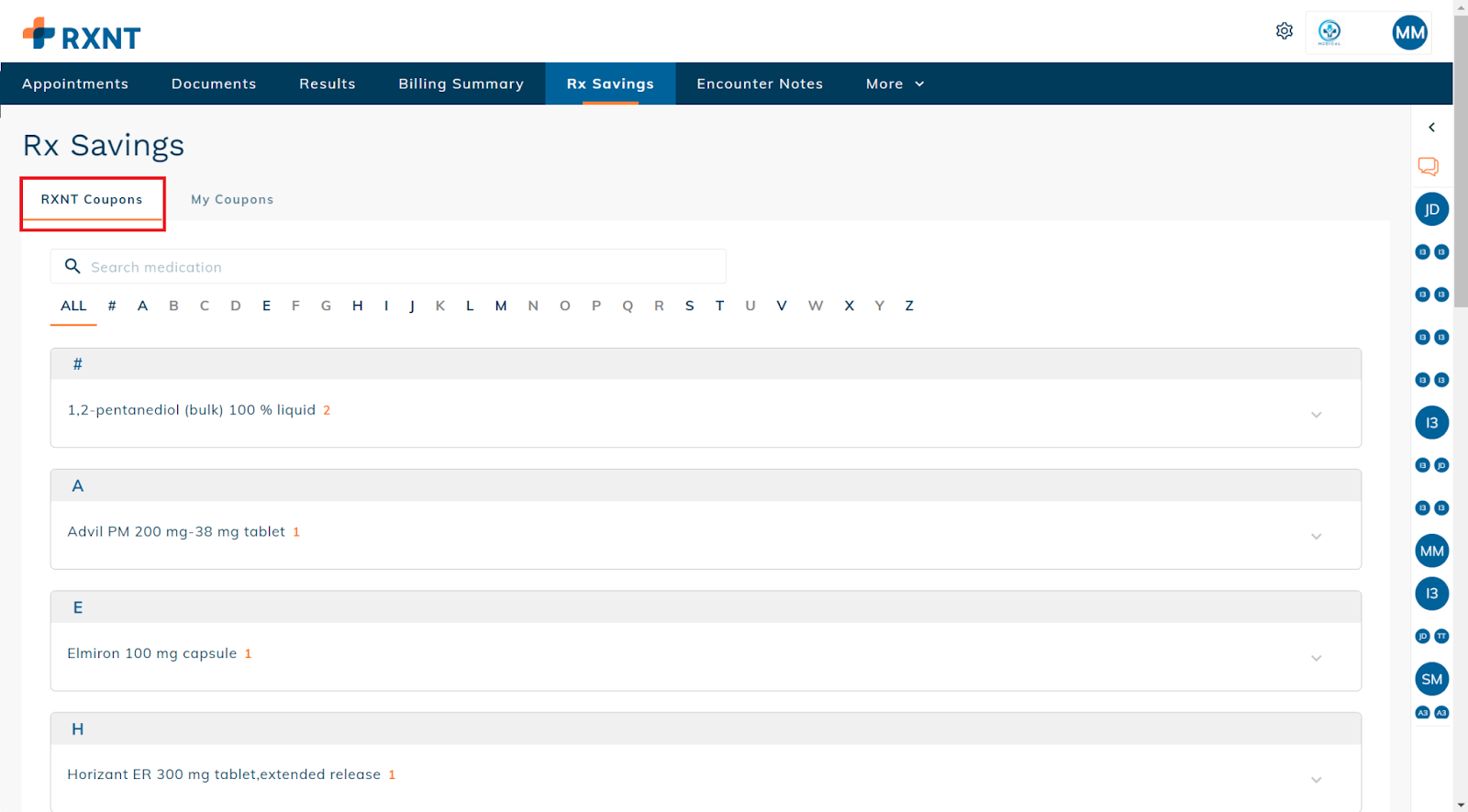This screenshot has height=812, width=1468.
Task: Click the scrollbar up arrow
Action: click(1461, 6)
